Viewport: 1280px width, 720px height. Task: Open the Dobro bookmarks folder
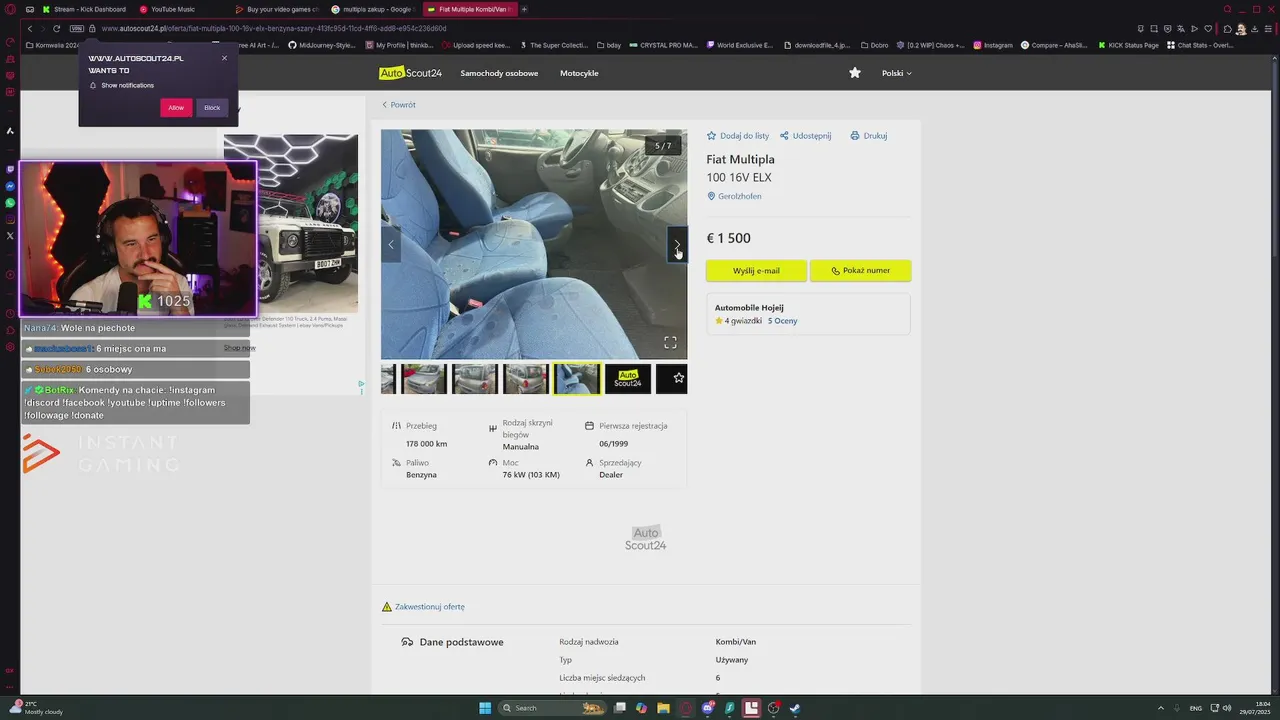873,45
